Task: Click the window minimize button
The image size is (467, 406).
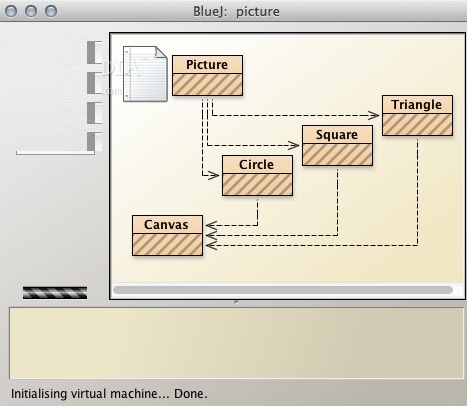Action: 31,11
